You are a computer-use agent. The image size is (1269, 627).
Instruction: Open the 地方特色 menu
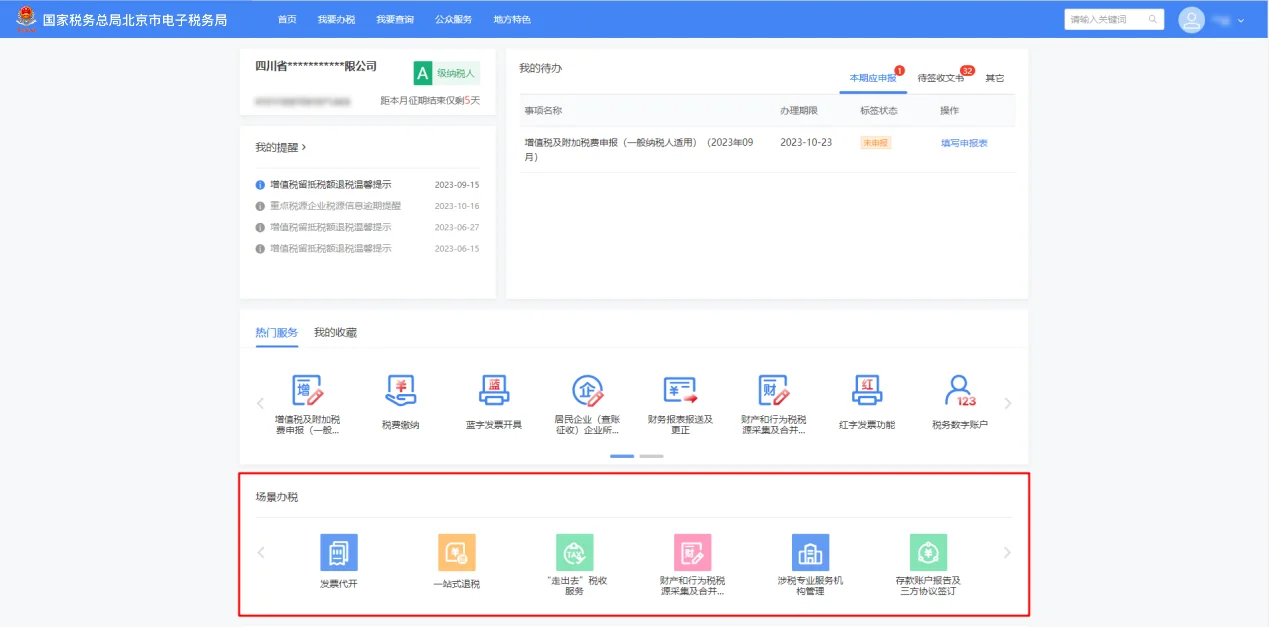pos(512,20)
